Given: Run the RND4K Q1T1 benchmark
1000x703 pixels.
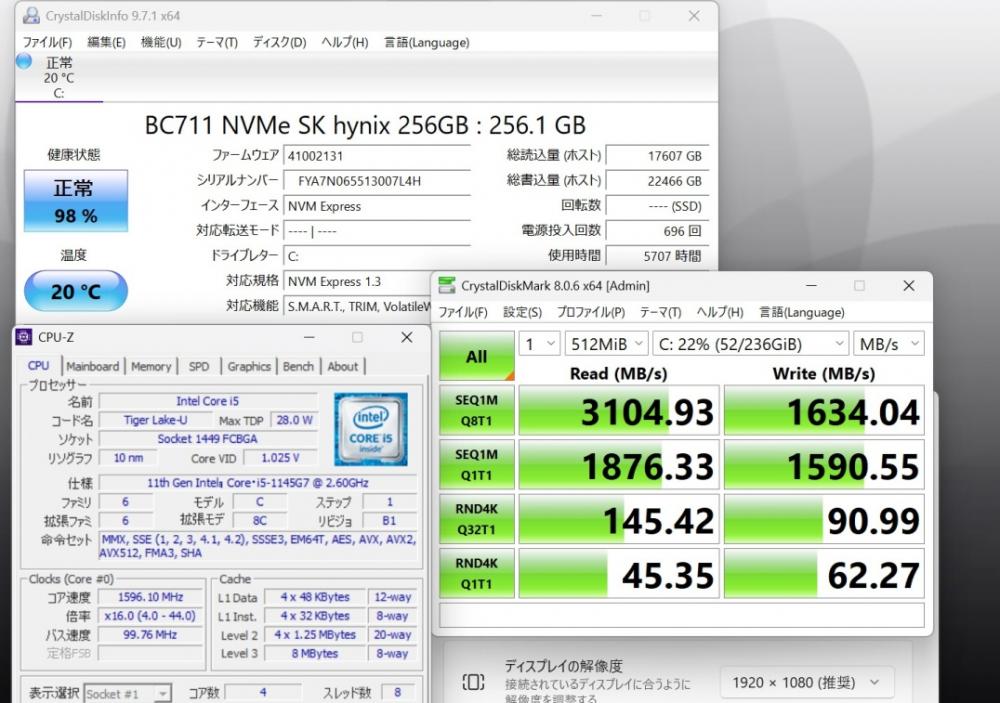Looking at the screenshot, I should coord(476,573).
